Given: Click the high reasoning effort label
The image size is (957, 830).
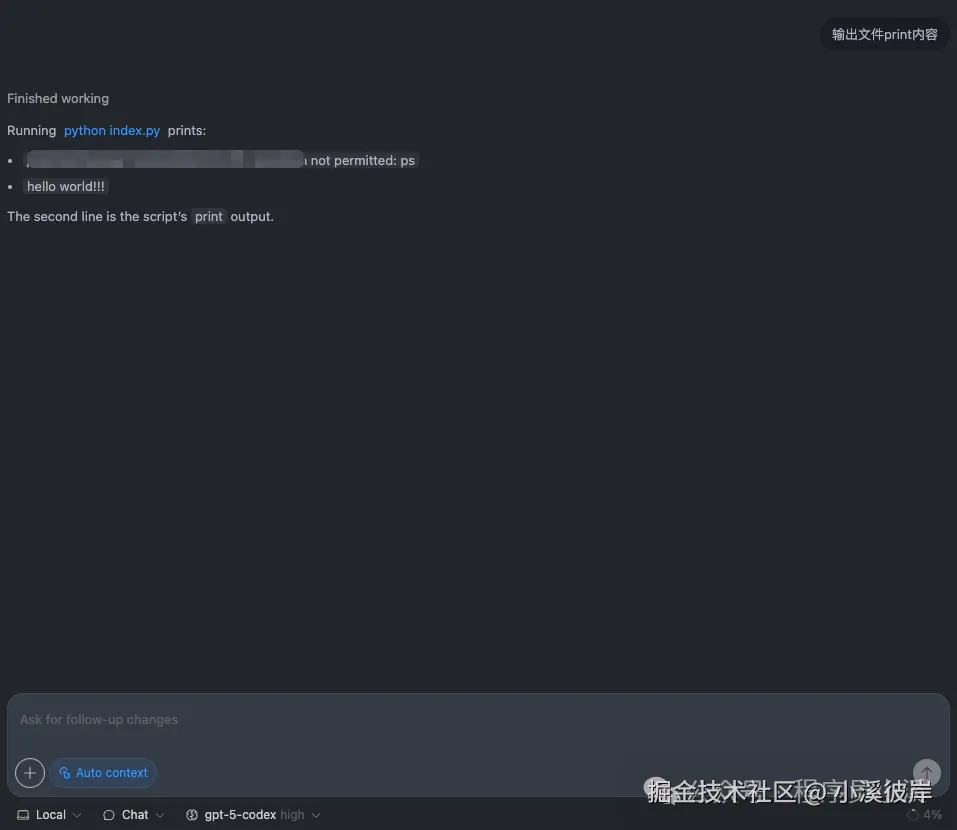Looking at the screenshot, I should 292,815.
